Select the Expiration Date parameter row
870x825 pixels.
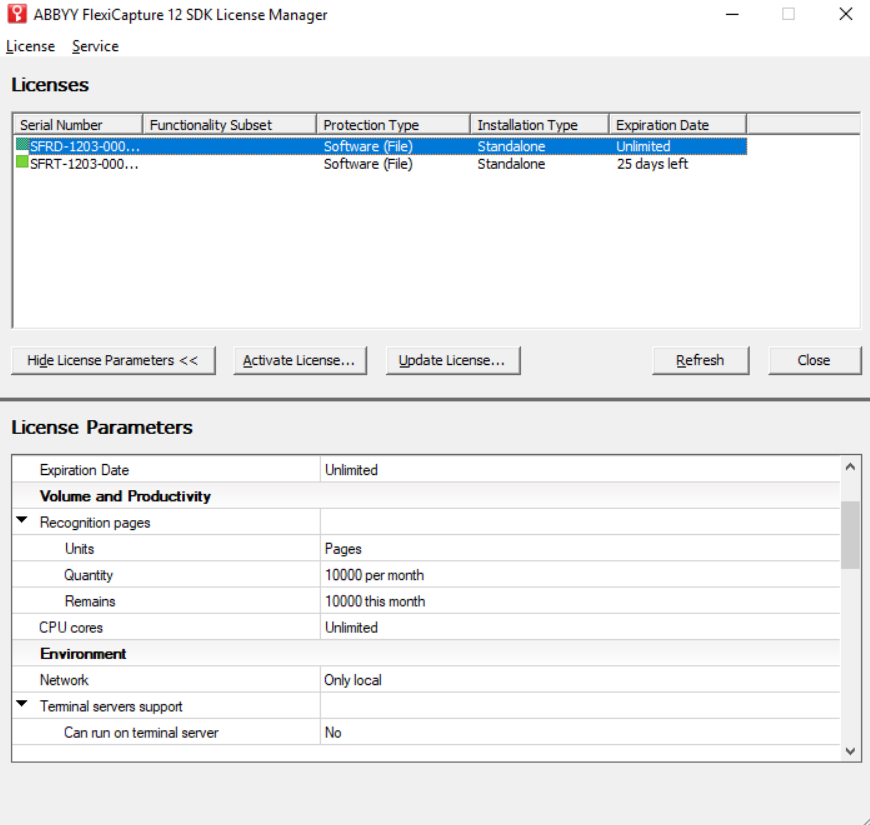tap(426, 470)
